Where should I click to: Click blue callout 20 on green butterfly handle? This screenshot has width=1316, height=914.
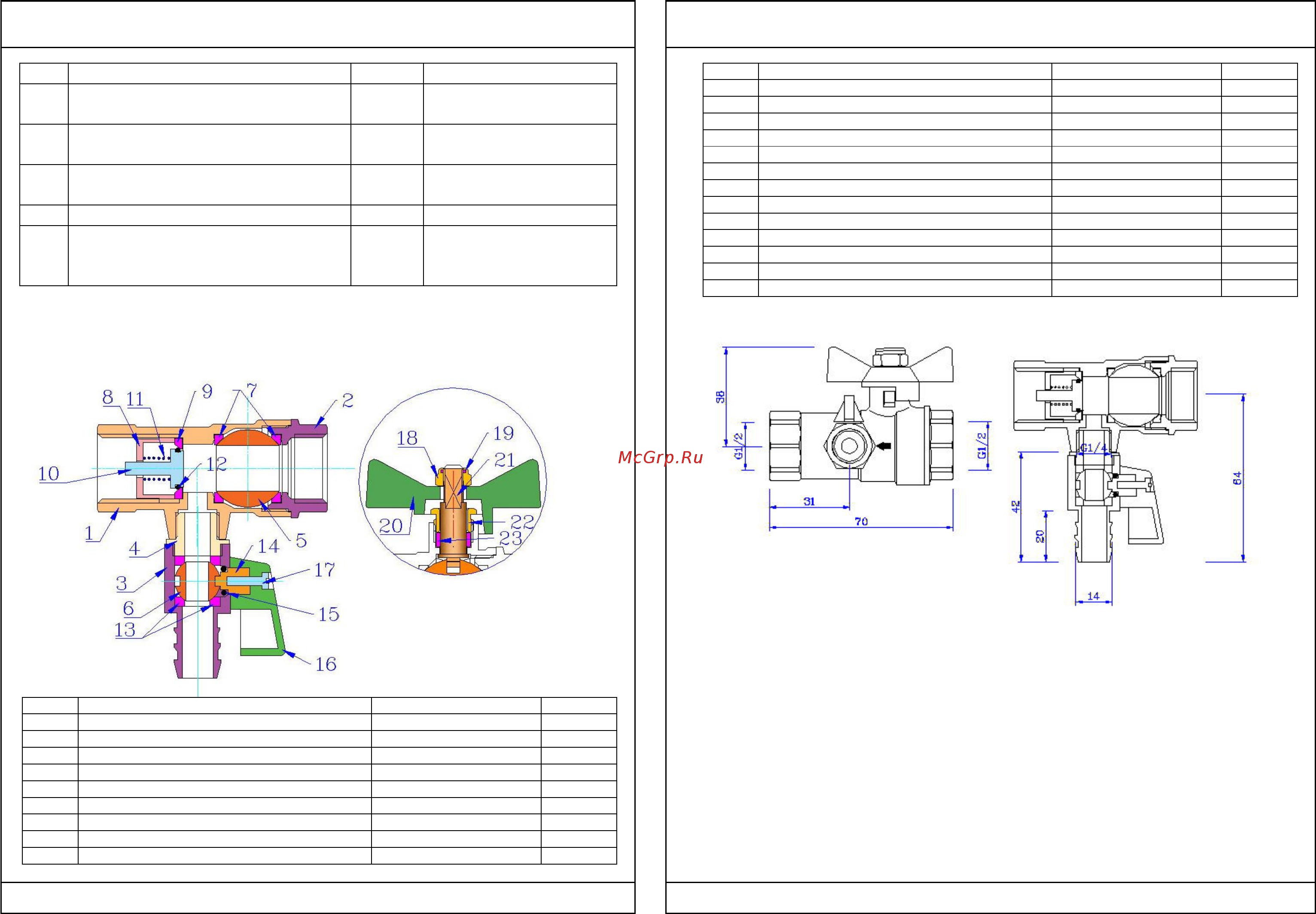391,526
